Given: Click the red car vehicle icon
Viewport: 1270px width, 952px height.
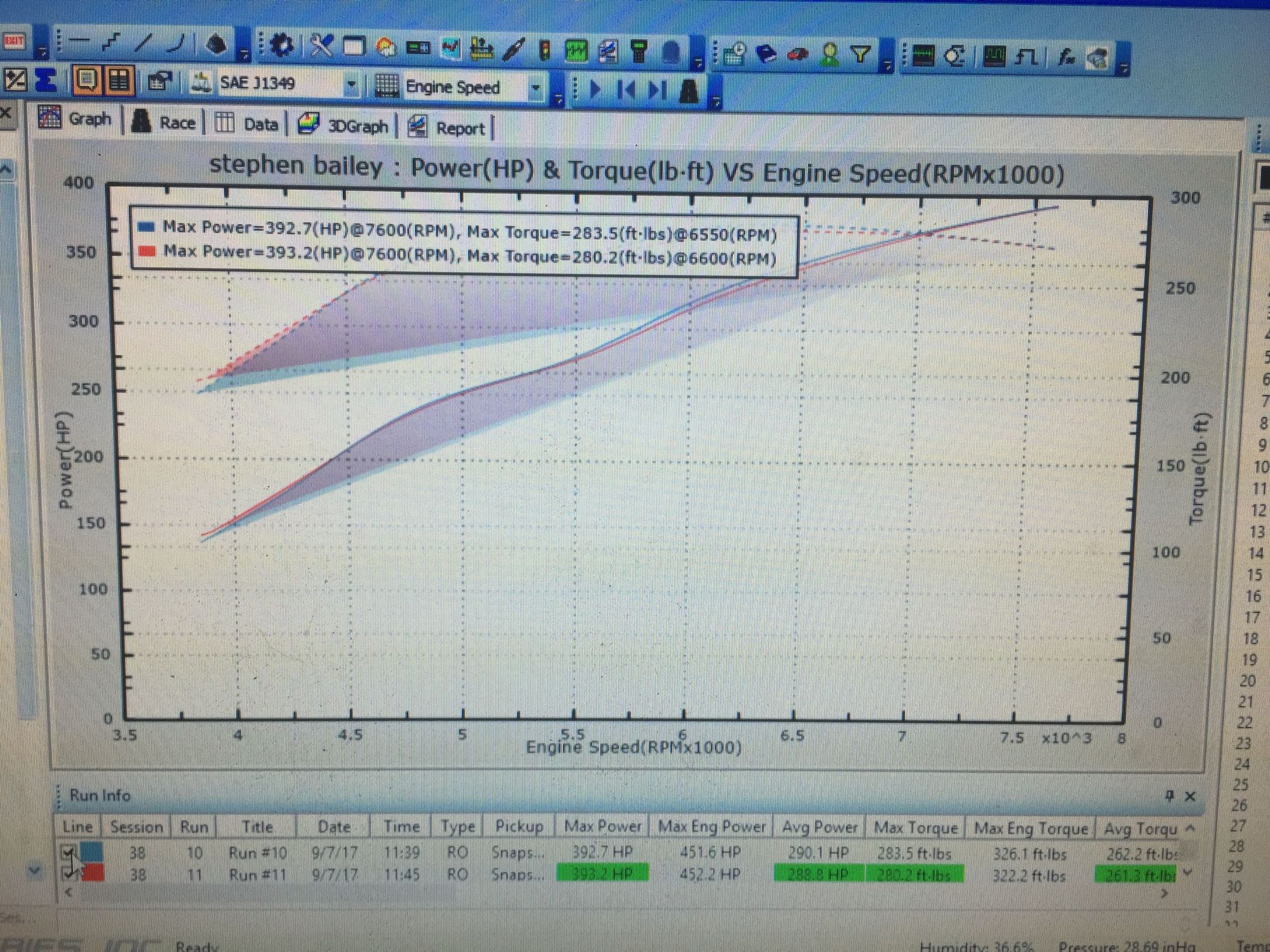Looking at the screenshot, I should click(798, 55).
